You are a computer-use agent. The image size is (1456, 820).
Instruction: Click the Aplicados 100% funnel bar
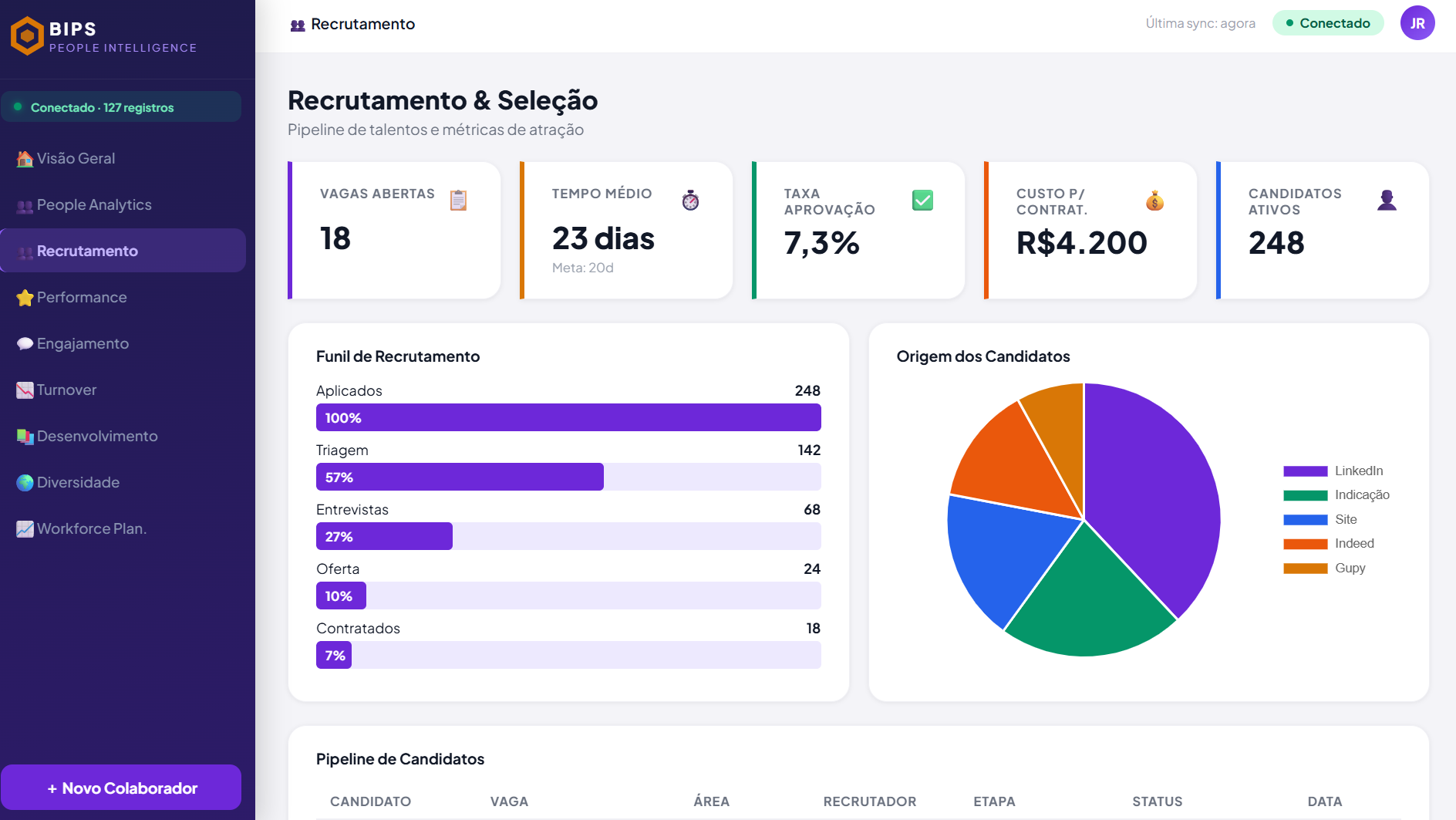point(568,417)
